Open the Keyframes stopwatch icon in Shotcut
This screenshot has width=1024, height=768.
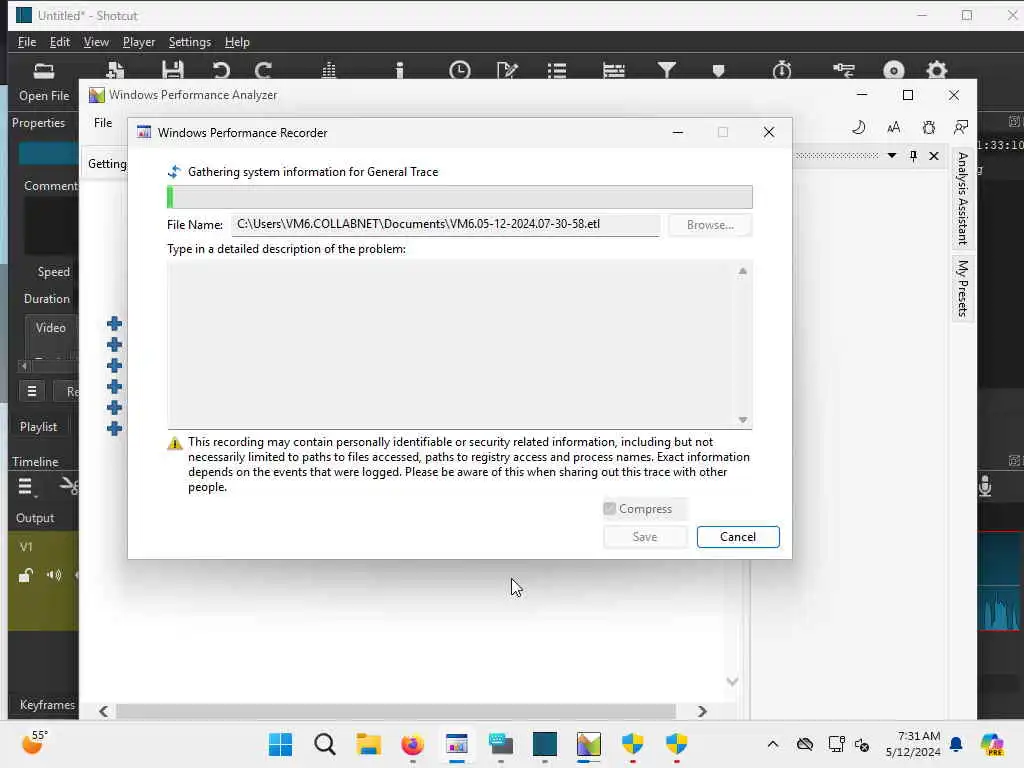click(x=782, y=70)
